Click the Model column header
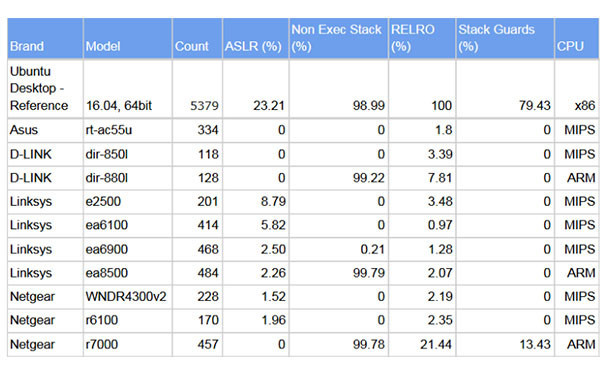The image size is (600, 375). [128, 38]
